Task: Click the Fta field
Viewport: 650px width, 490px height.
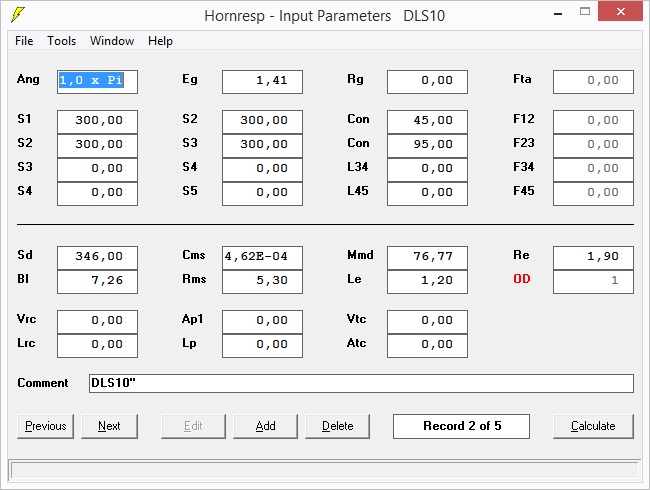Action: [x=593, y=82]
